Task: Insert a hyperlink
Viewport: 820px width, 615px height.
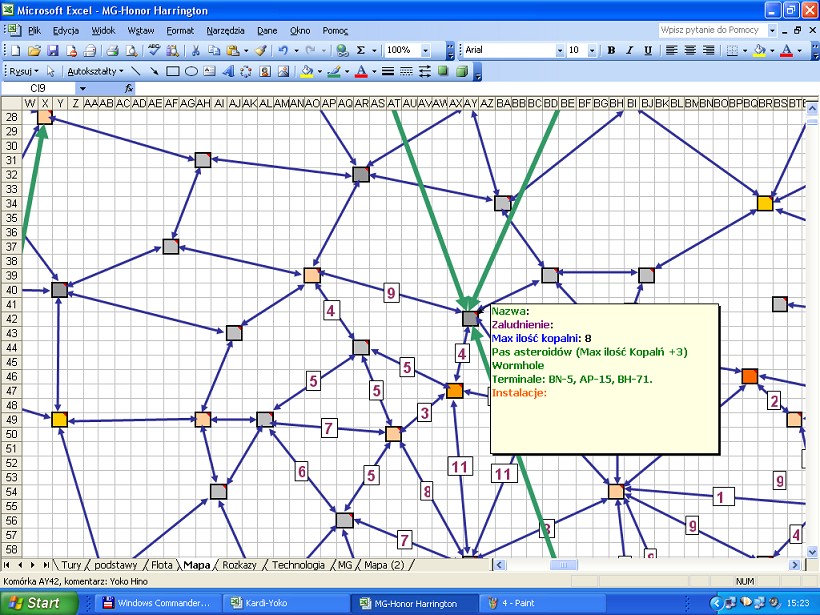Action: (342, 50)
